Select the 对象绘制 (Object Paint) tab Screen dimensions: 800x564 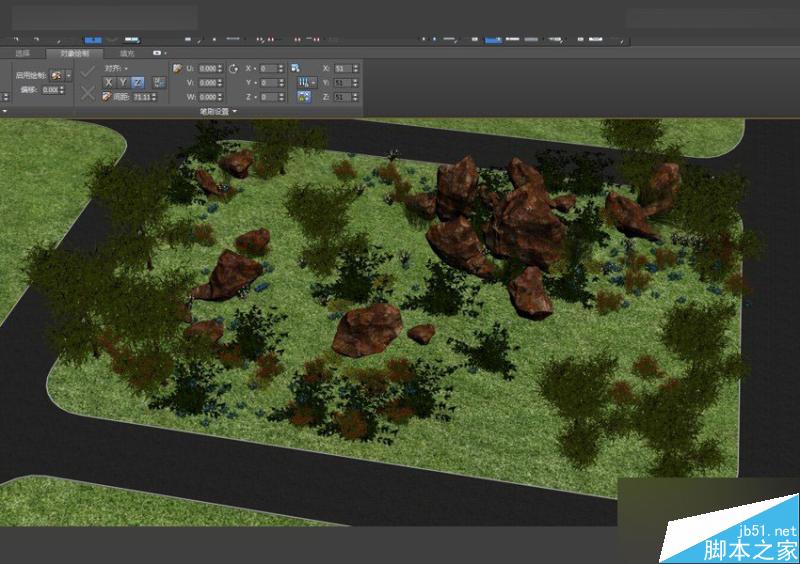[75, 52]
